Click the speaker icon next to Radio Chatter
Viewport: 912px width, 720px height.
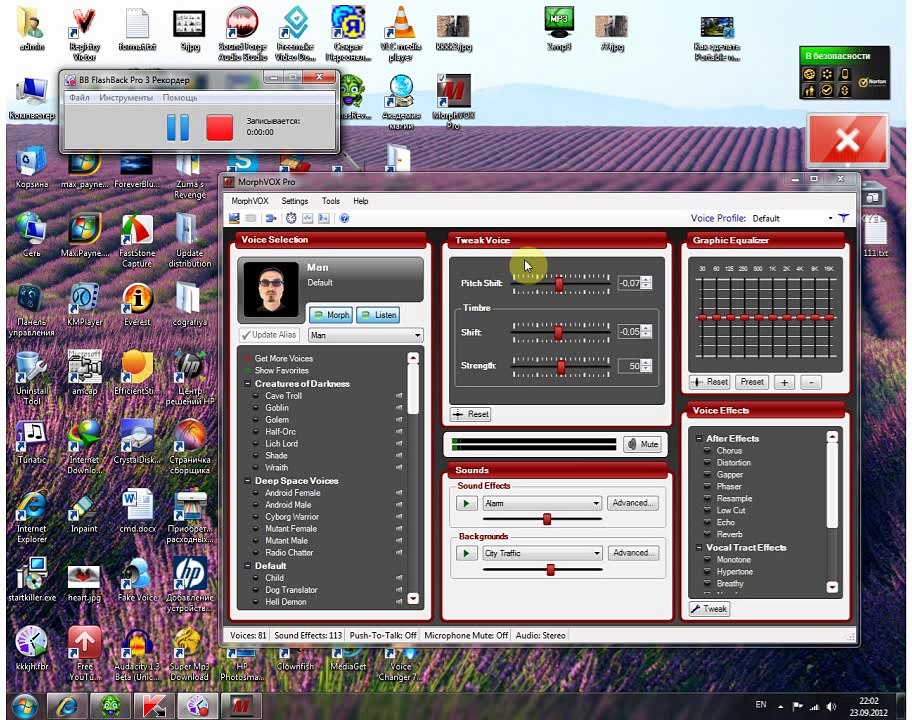[399, 553]
